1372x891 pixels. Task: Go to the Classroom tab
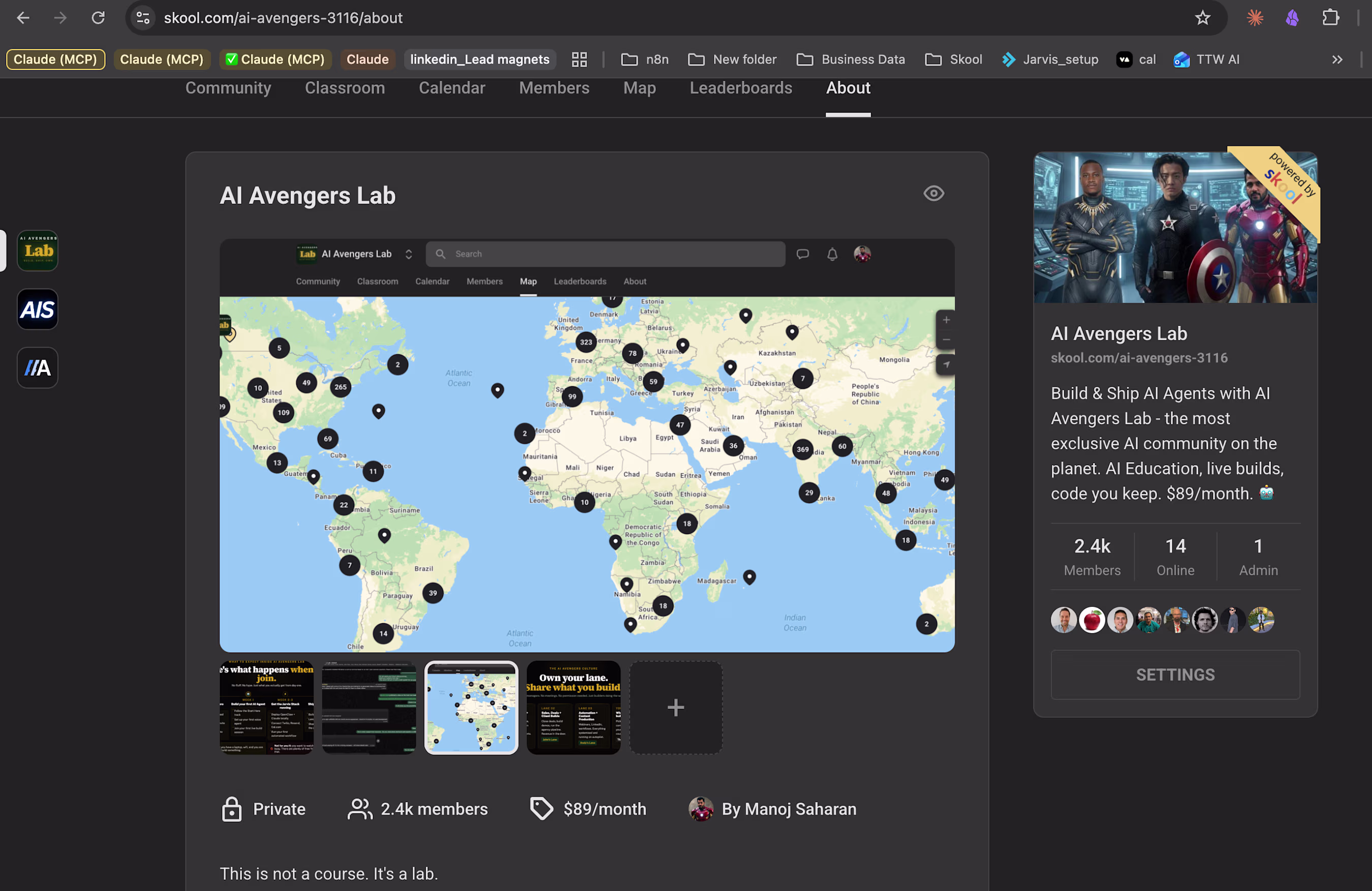point(344,87)
